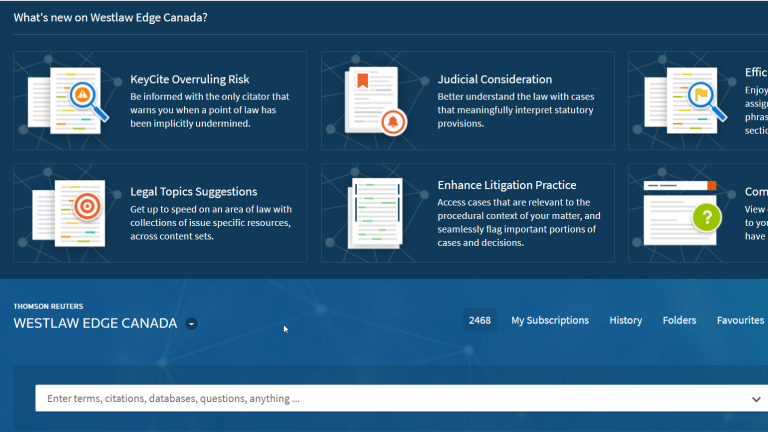Open the 2468 client ID button
Screen dimensions: 768x432
tap(480, 320)
